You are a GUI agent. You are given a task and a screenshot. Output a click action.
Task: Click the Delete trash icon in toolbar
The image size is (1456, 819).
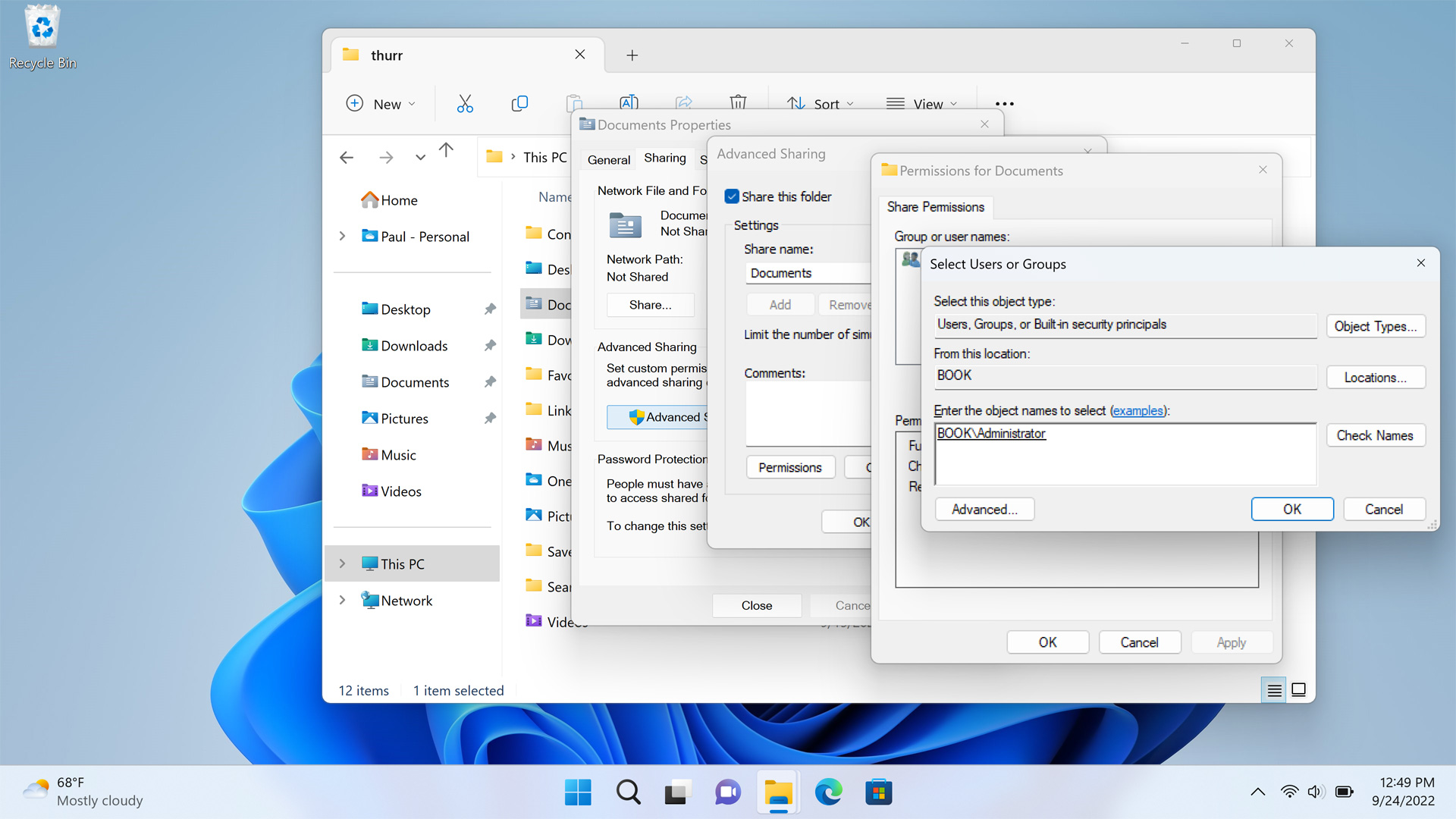coord(738,102)
